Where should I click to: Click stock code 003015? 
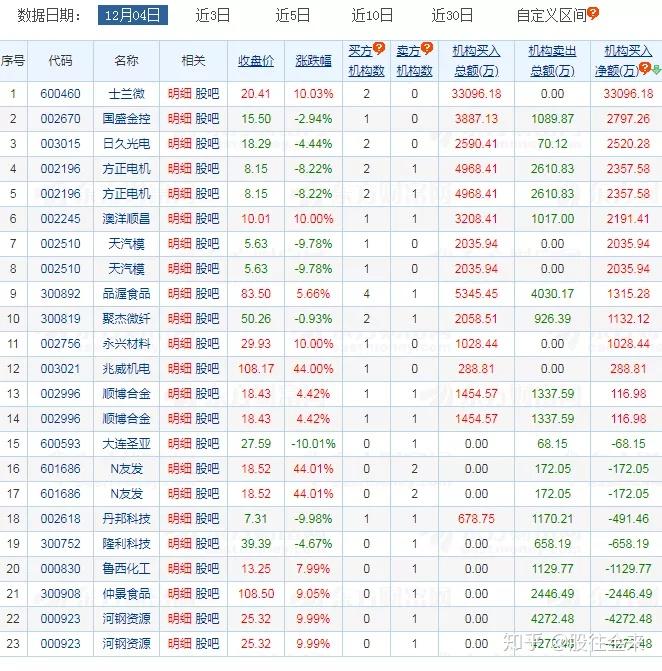60,144
